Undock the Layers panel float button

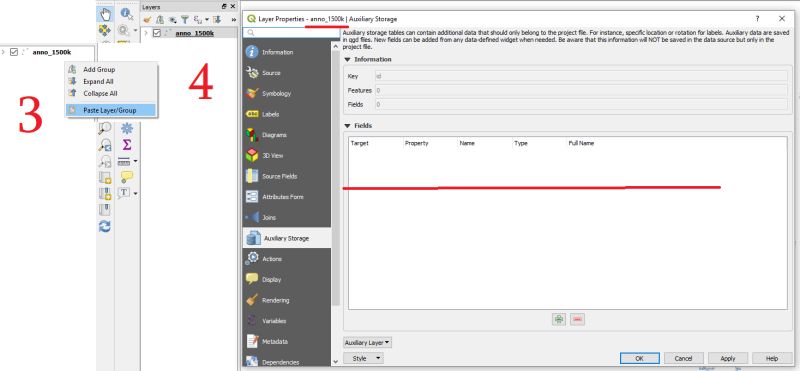(223, 7)
